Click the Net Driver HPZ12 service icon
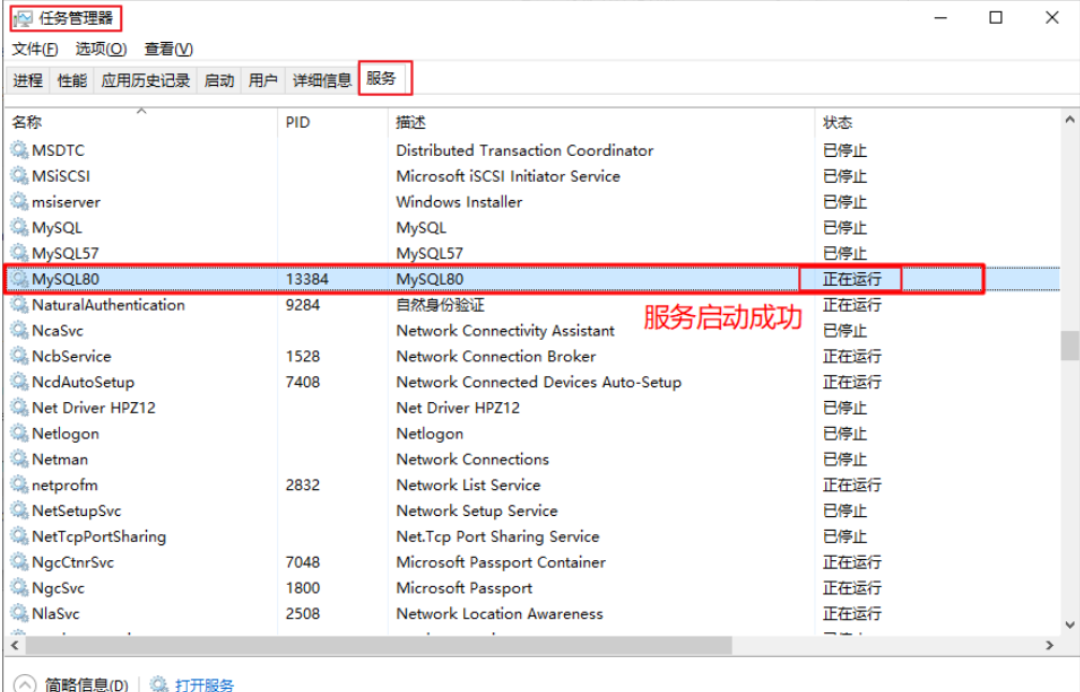 click(x=19, y=408)
